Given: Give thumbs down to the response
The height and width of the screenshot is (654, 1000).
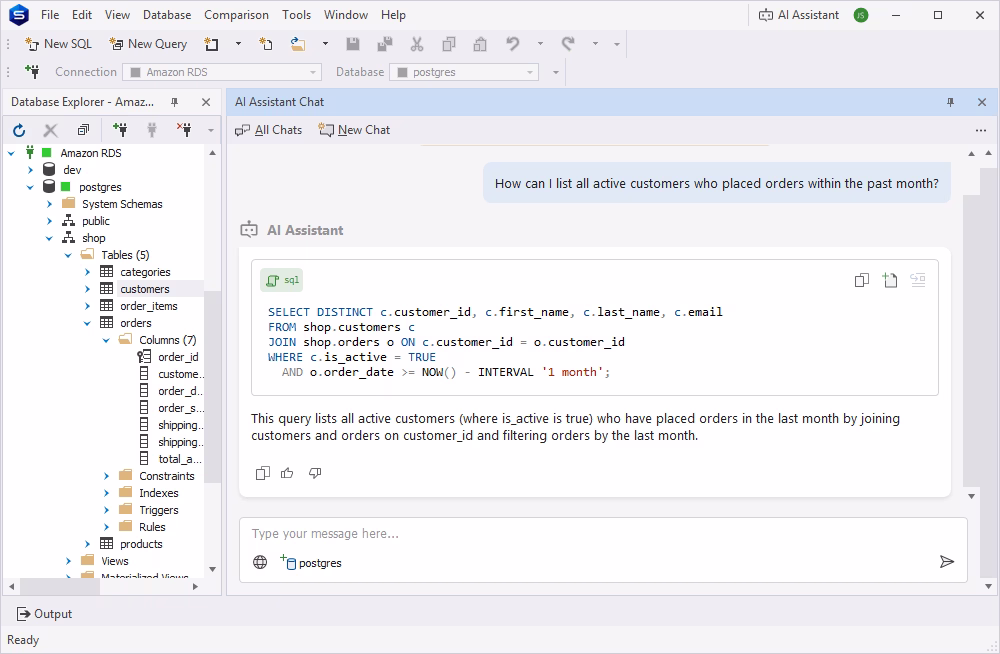Looking at the screenshot, I should coord(315,473).
